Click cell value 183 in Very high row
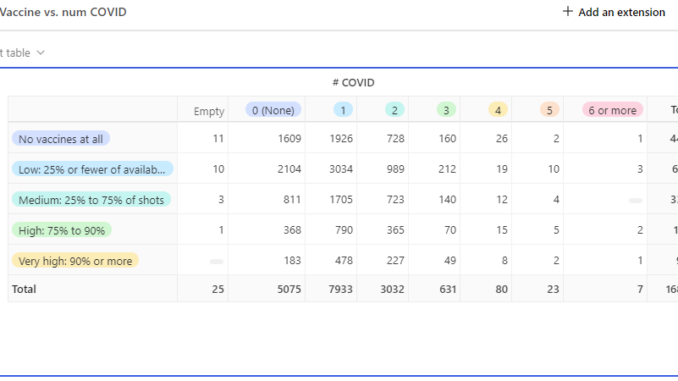678x381 pixels. click(292, 260)
